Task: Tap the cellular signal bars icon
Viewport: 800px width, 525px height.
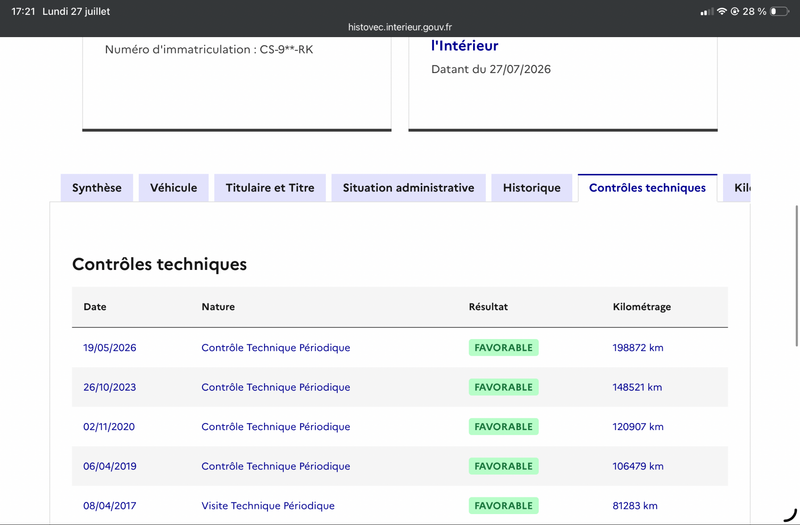Action: [707, 12]
